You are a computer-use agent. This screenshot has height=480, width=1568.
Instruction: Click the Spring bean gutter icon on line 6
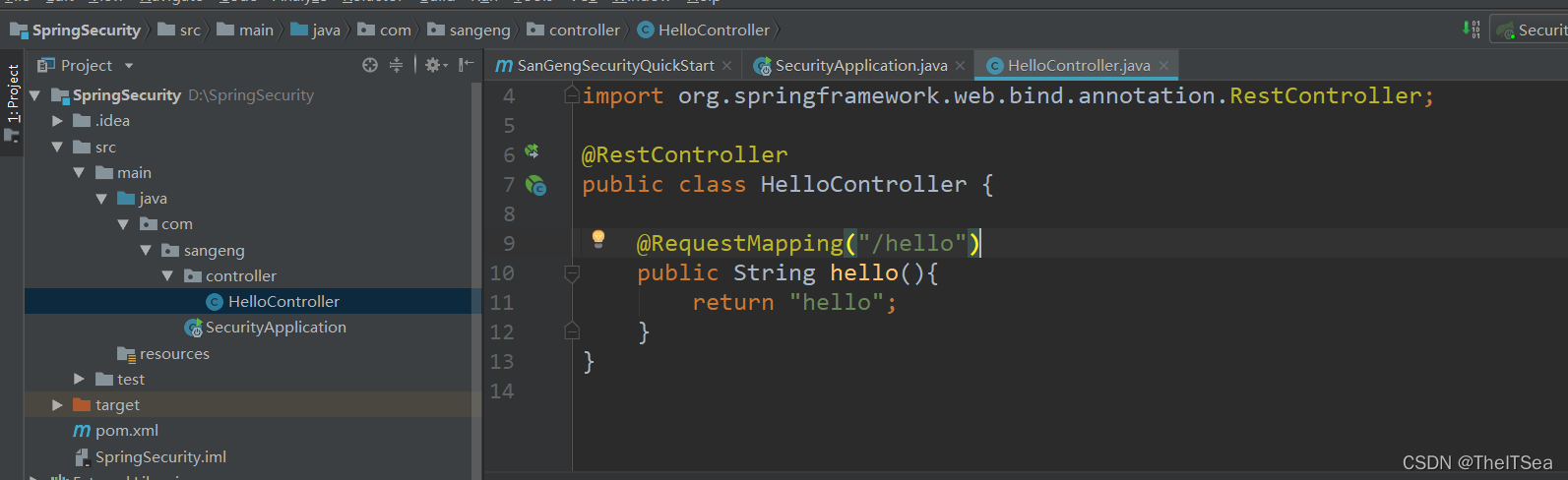pos(532,151)
